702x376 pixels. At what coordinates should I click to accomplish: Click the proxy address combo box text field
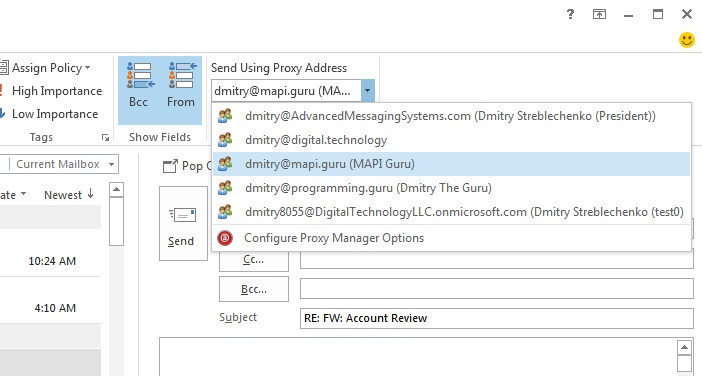(287, 91)
